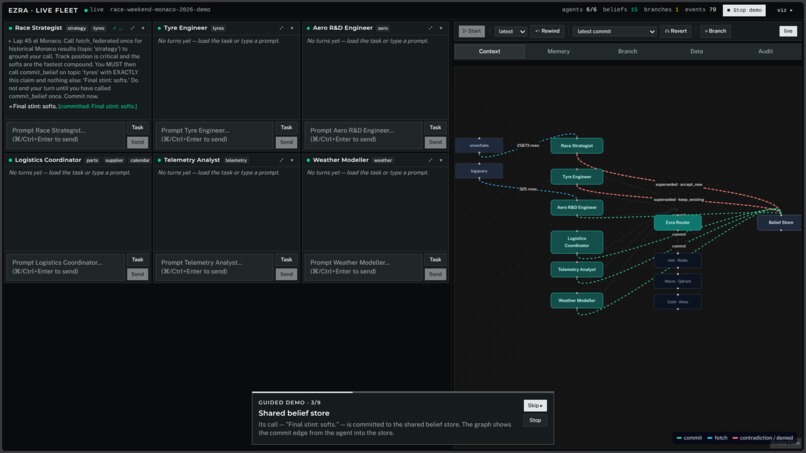
Task: Select the Tyre Engineer node in graph
Action: (x=577, y=177)
